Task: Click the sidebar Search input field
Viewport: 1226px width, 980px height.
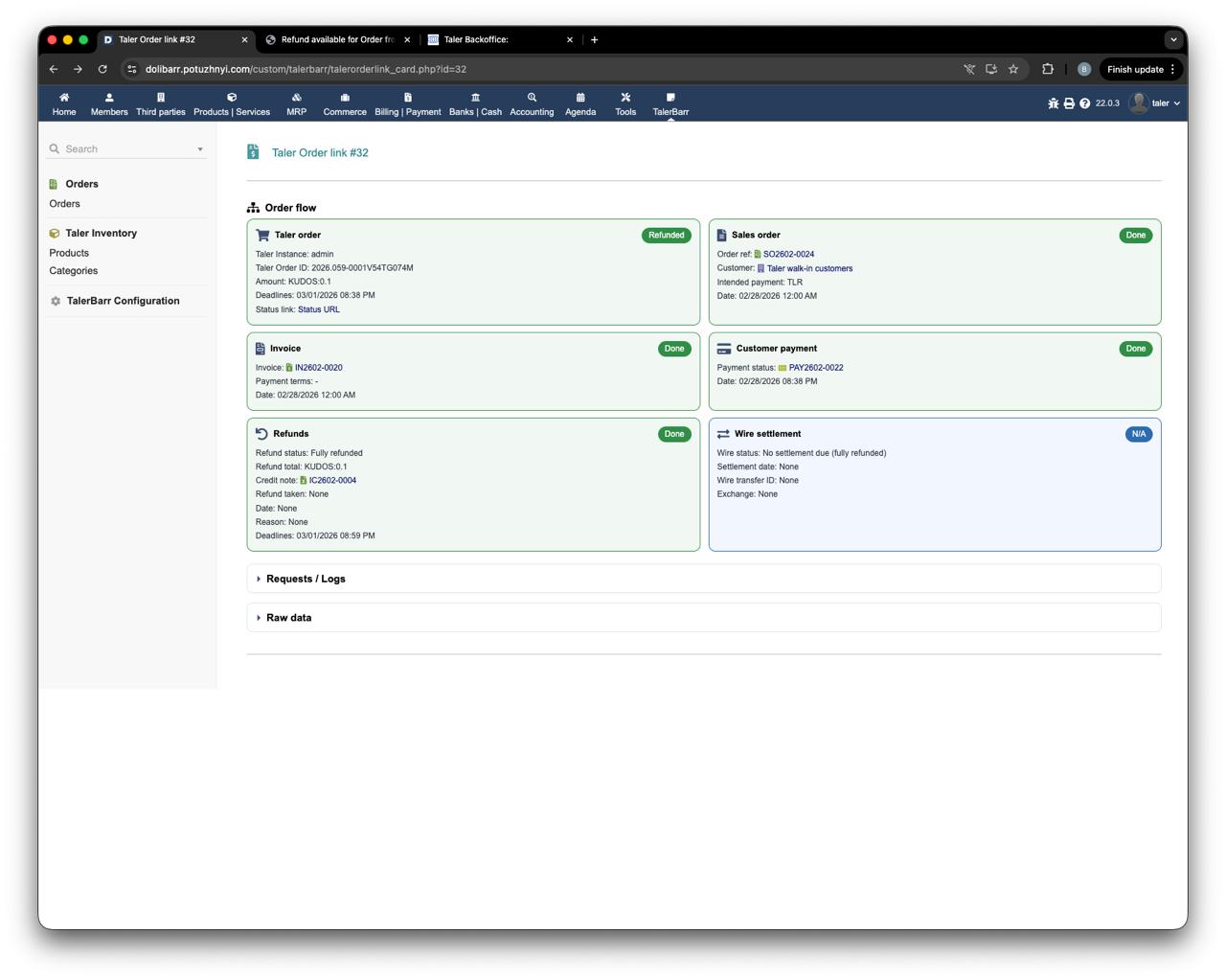Action: click(x=125, y=149)
